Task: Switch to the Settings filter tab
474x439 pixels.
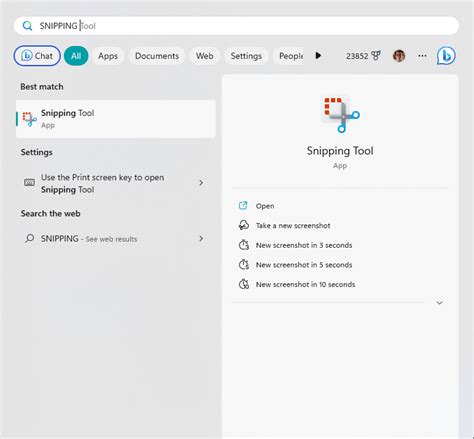Action: [x=246, y=56]
